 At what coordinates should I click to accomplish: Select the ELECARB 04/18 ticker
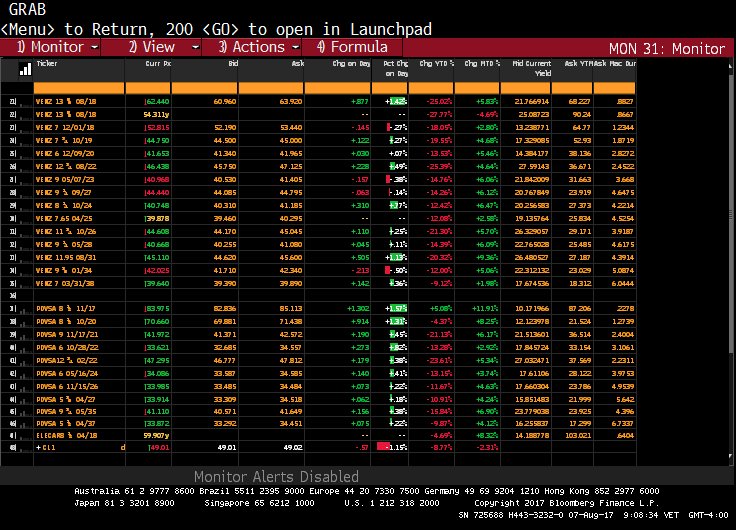point(67,436)
